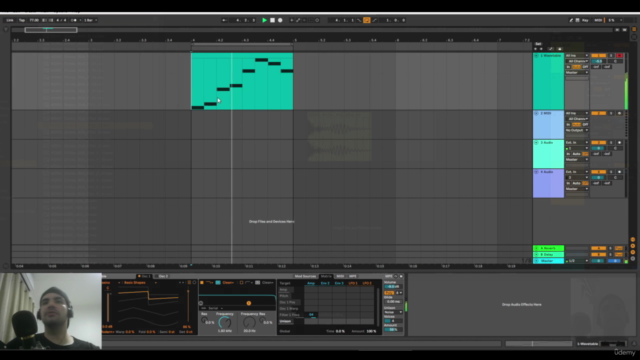Solo the 2 MIDI track
This screenshot has height=360, width=640.
[x=611, y=113]
